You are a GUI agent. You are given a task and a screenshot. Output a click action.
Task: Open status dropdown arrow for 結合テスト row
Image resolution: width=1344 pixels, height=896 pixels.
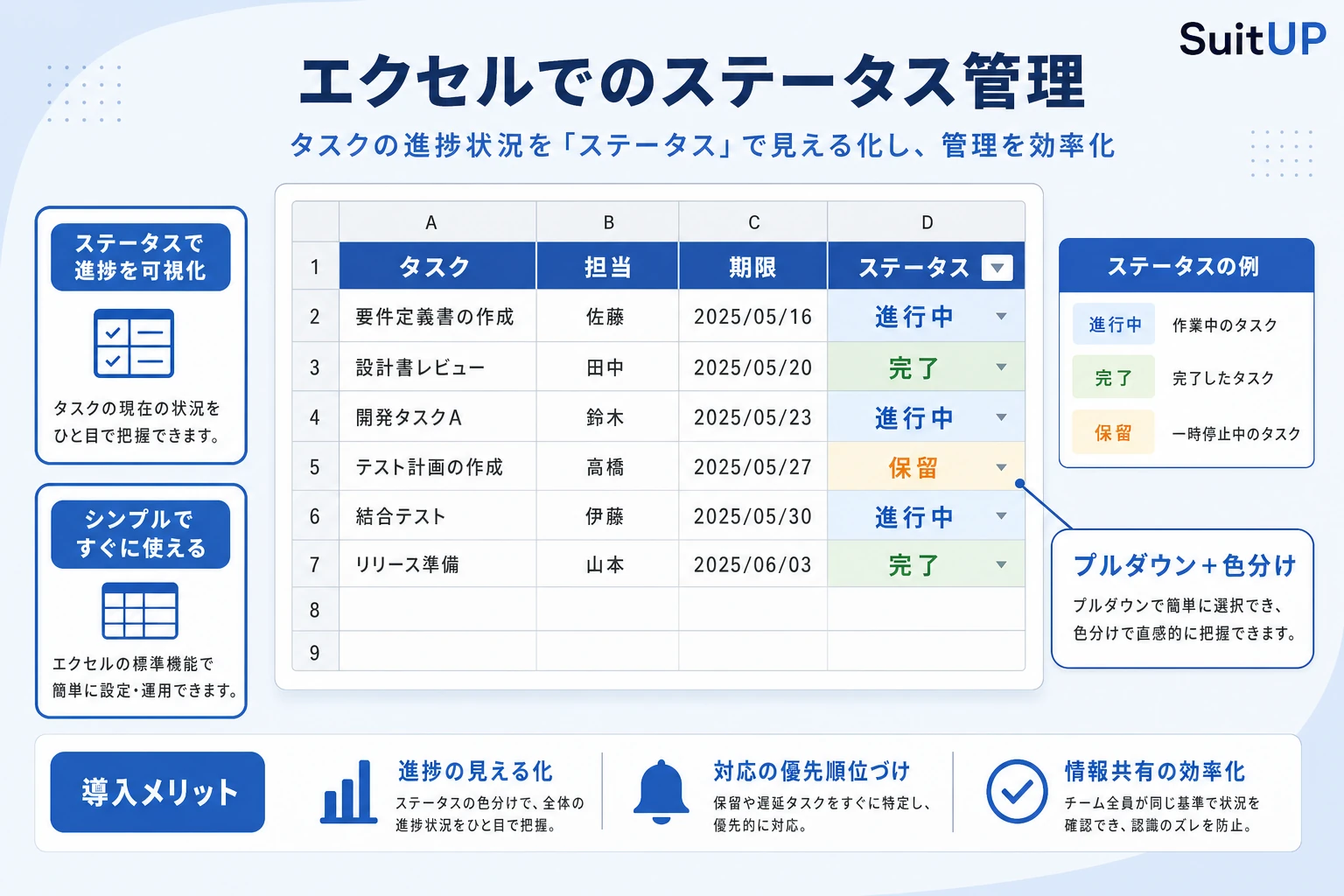point(1001,516)
